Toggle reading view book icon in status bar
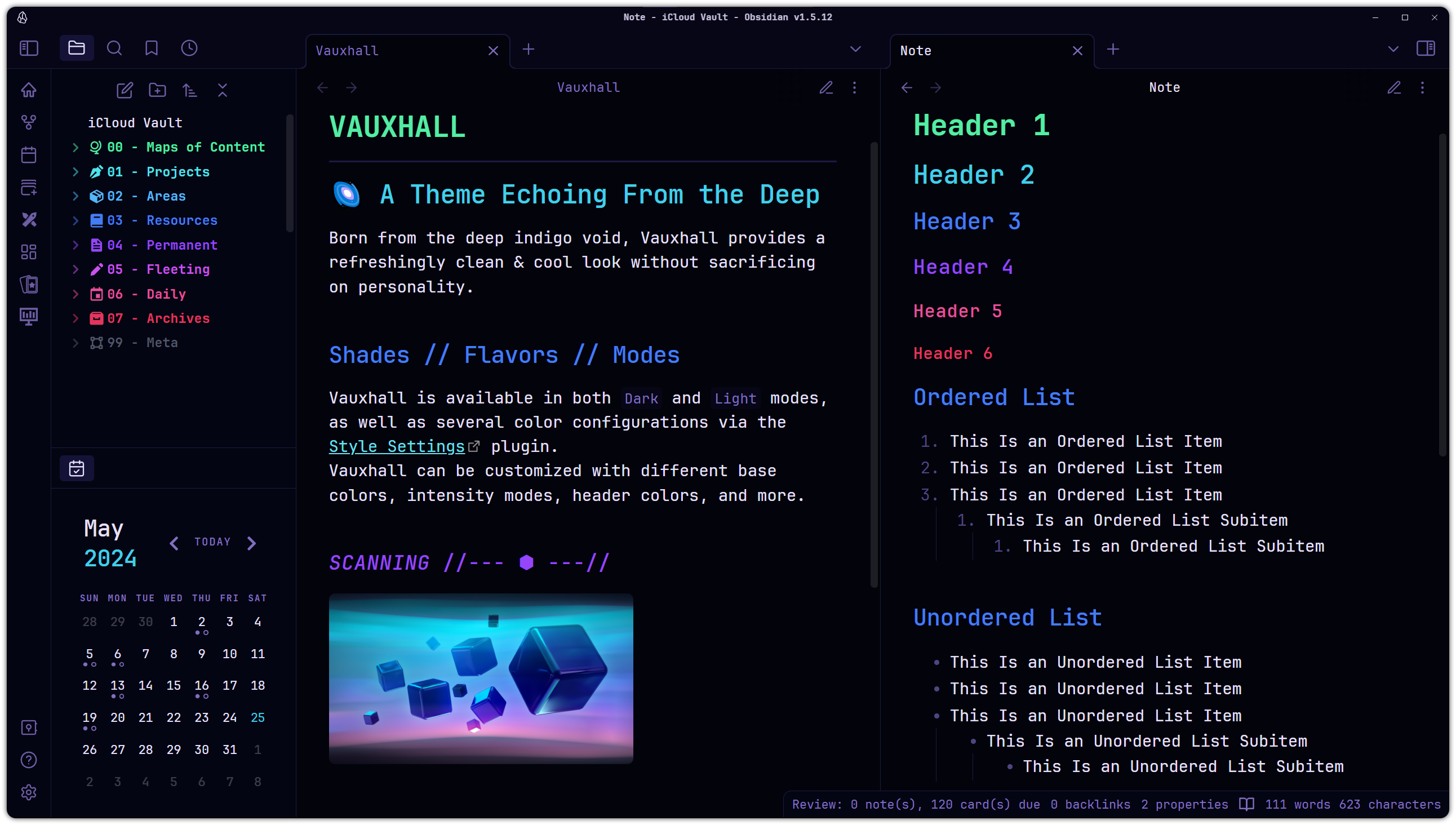Screen dimensions: 1456x825 [x=1246, y=804]
